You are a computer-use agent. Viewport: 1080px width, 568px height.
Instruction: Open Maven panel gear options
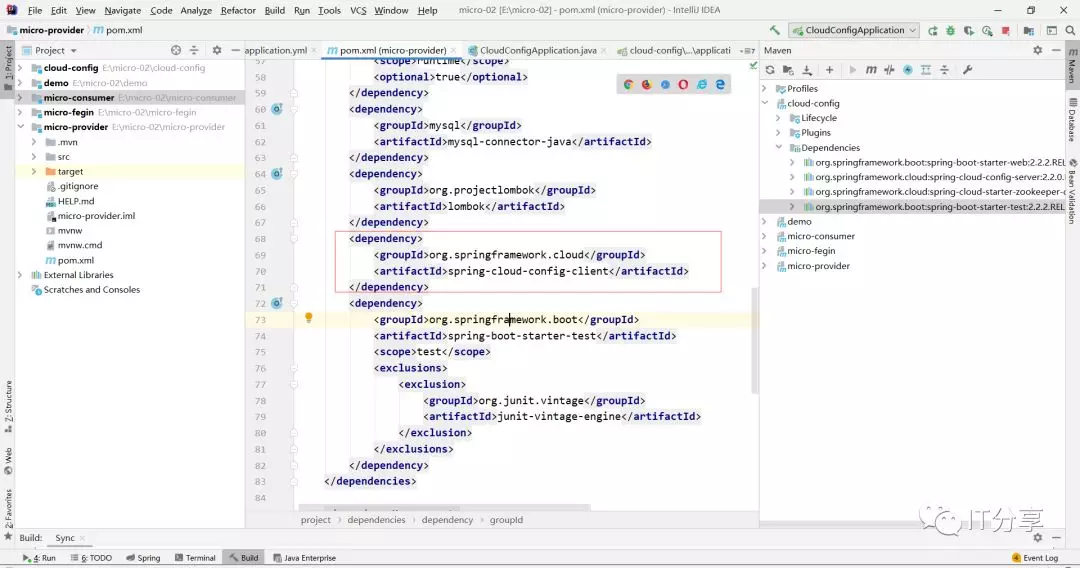pyautogui.click(x=1038, y=50)
